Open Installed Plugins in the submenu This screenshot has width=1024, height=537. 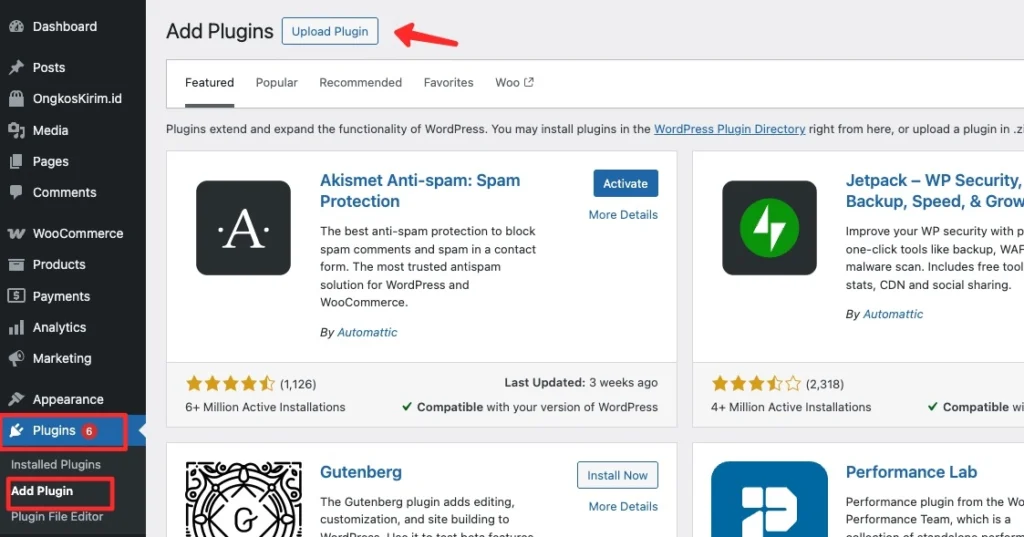click(x=56, y=464)
